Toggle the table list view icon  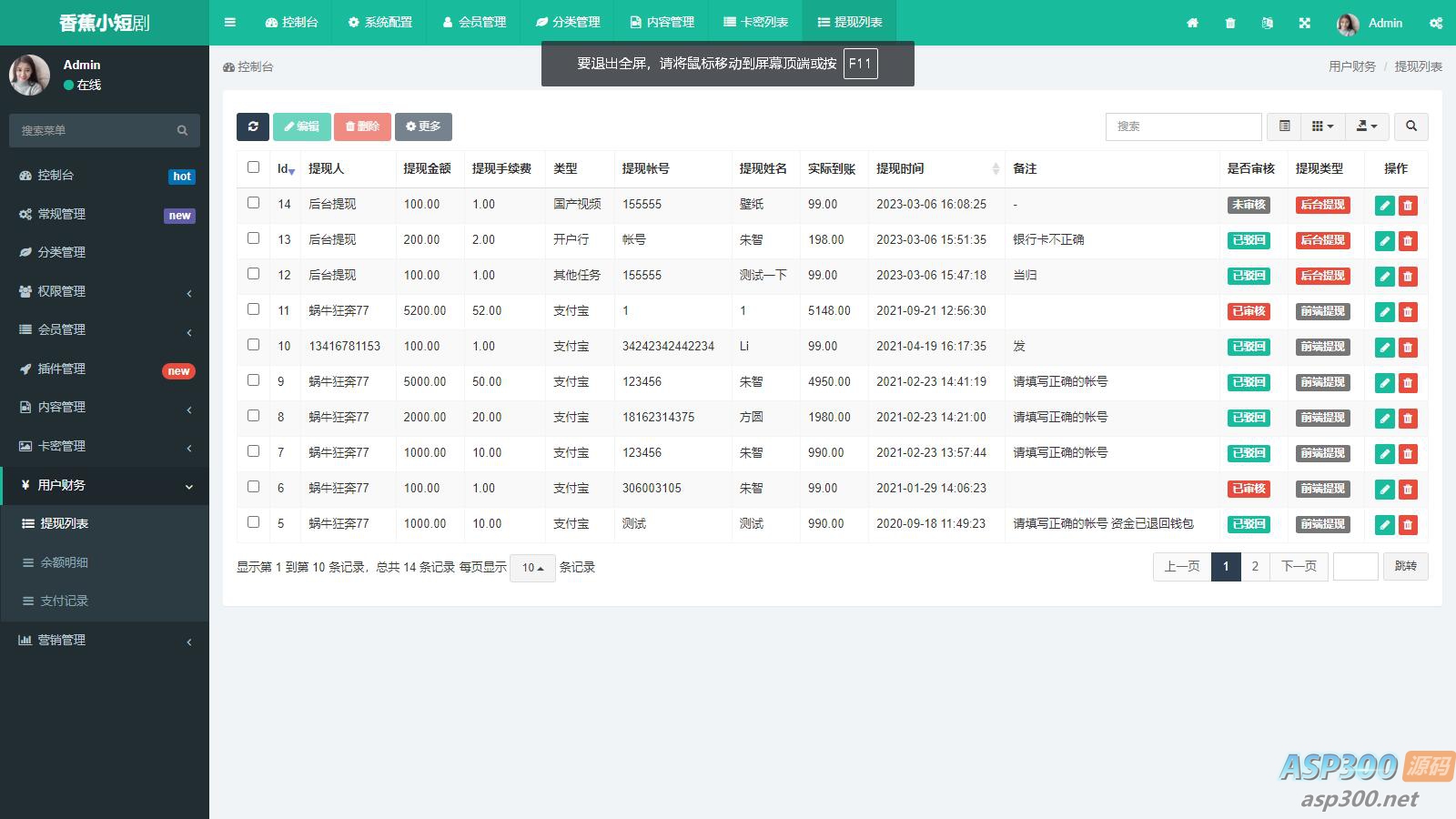(1284, 126)
